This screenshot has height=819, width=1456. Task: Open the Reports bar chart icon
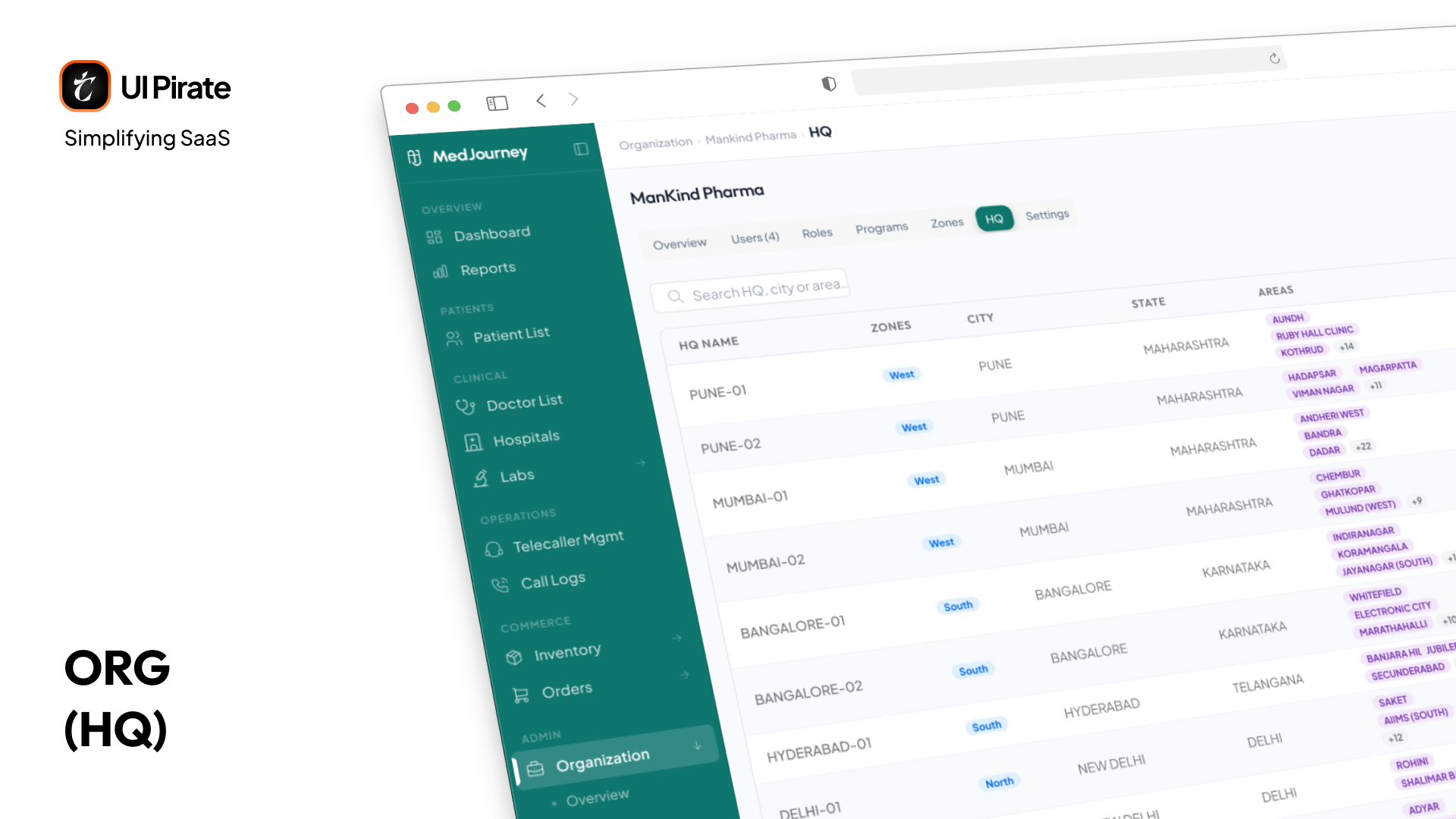pos(441,271)
